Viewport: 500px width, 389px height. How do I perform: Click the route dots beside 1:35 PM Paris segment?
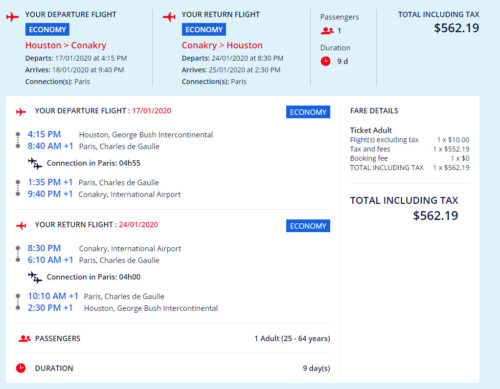18,188
